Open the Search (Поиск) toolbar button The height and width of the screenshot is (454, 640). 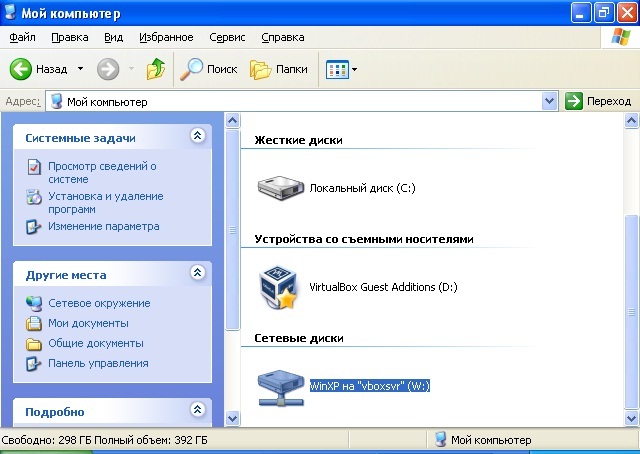tap(208, 70)
